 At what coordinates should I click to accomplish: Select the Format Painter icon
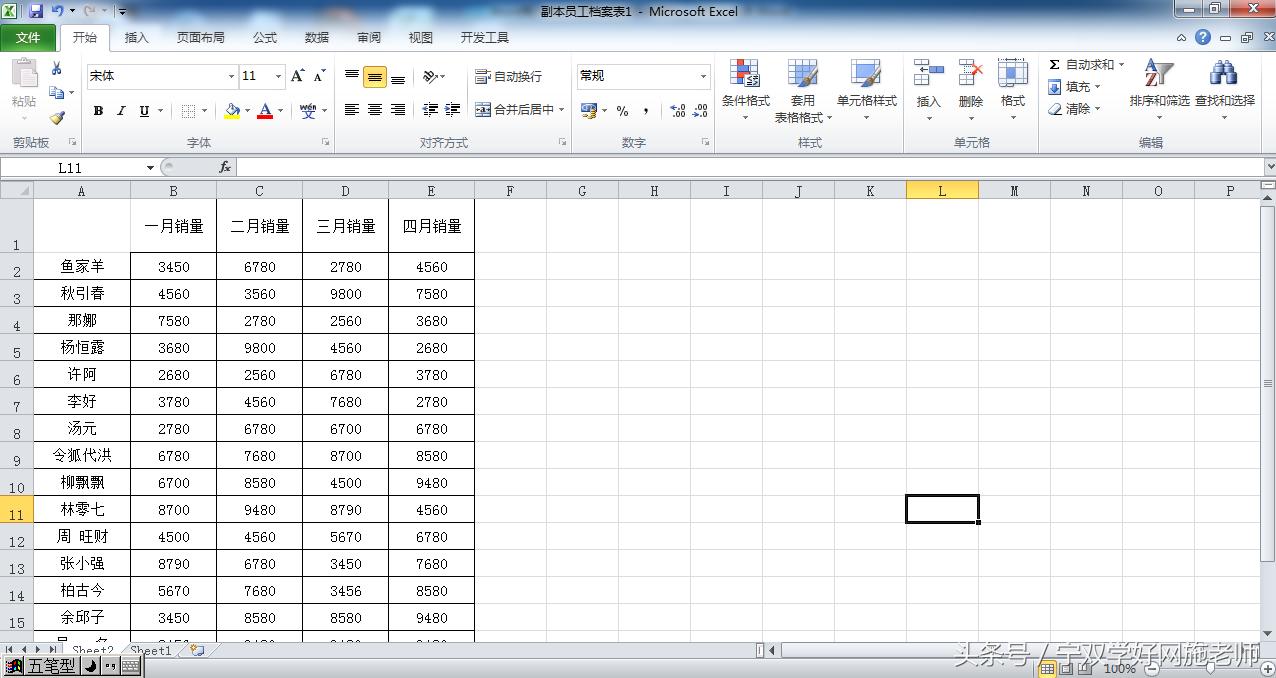click(59, 116)
